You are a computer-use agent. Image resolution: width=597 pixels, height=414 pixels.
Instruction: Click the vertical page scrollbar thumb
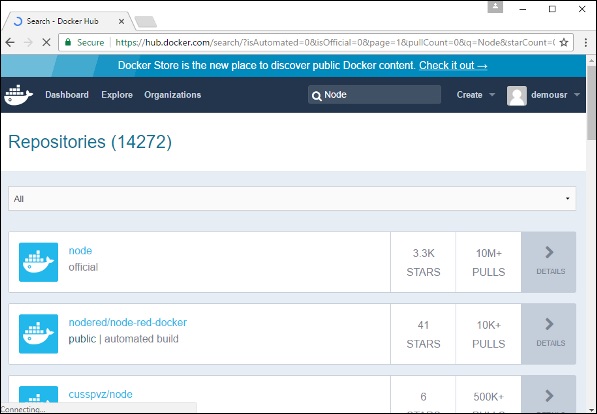tap(591, 102)
